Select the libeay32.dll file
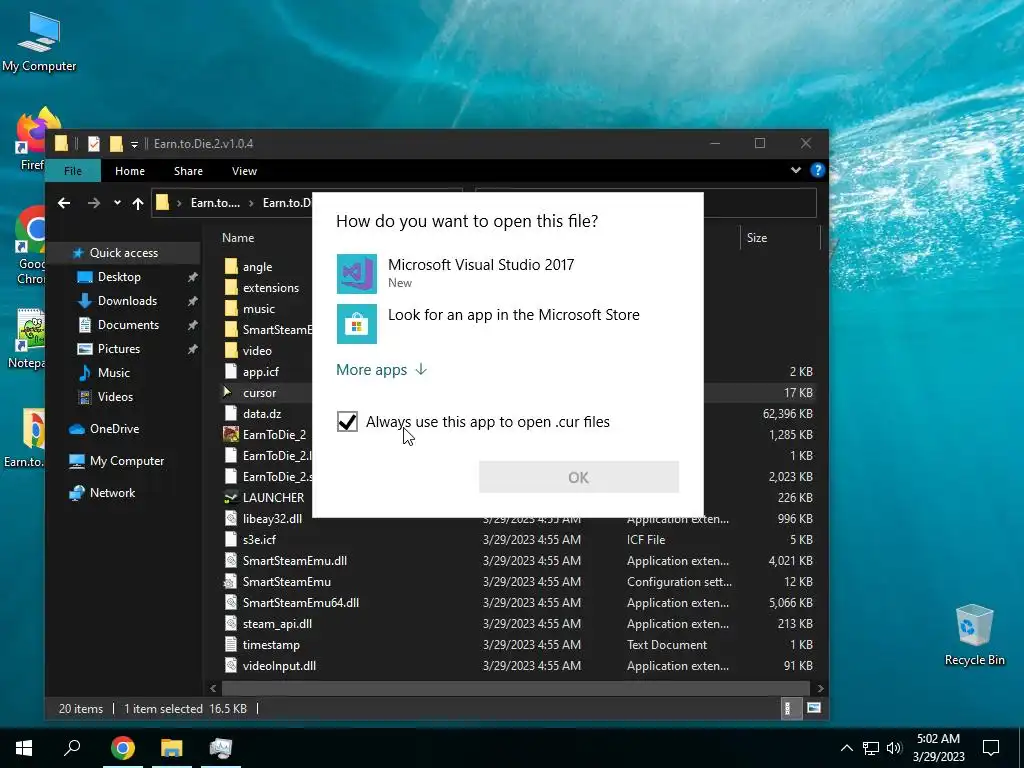 [x=272, y=519]
